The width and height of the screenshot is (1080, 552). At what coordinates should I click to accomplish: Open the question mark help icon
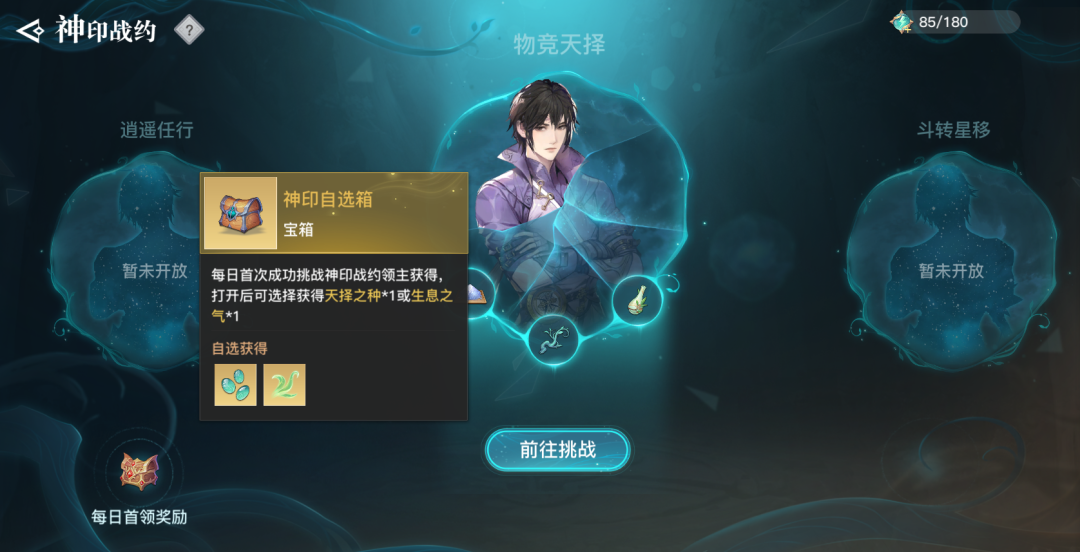pos(189,30)
